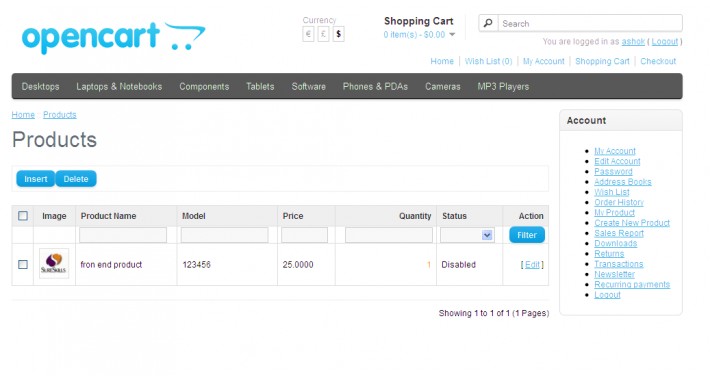Sort by Price column header
This screenshot has width=710, height=380.
point(293,216)
